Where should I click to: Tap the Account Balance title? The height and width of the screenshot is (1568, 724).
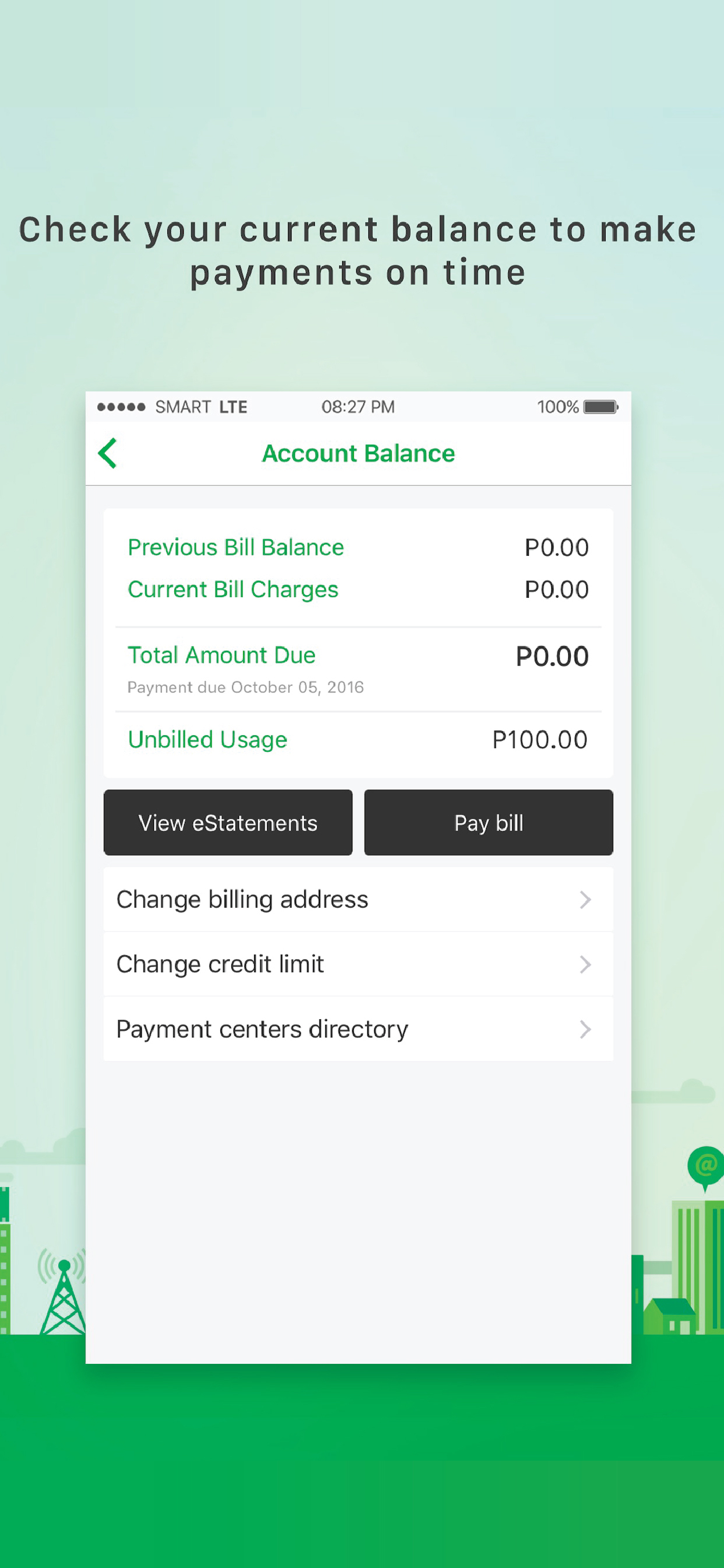359,453
